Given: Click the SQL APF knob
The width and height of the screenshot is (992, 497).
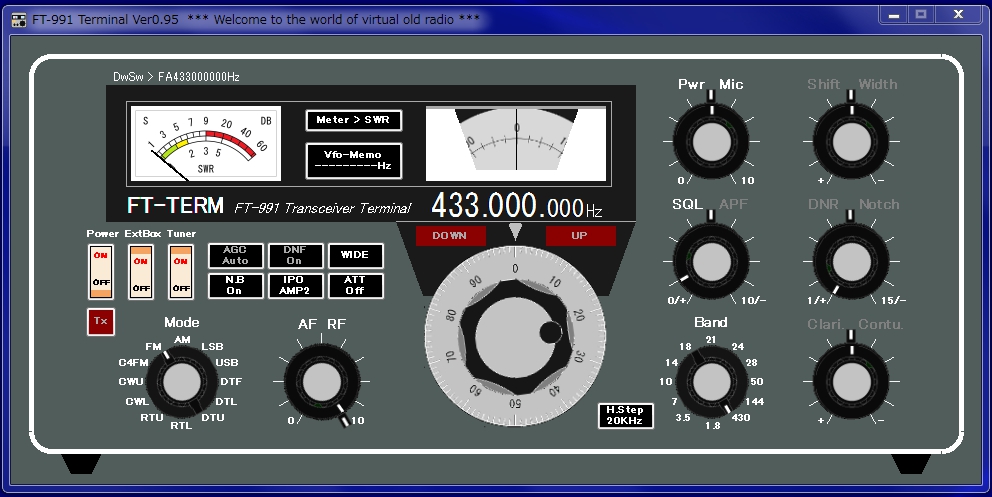Looking at the screenshot, I should click(x=712, y=261).
